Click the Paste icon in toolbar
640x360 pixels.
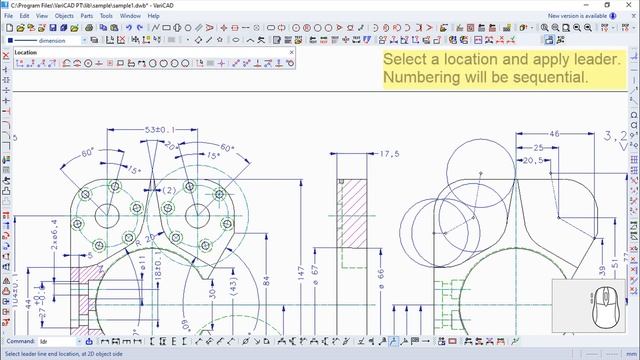tap(114, 28)
